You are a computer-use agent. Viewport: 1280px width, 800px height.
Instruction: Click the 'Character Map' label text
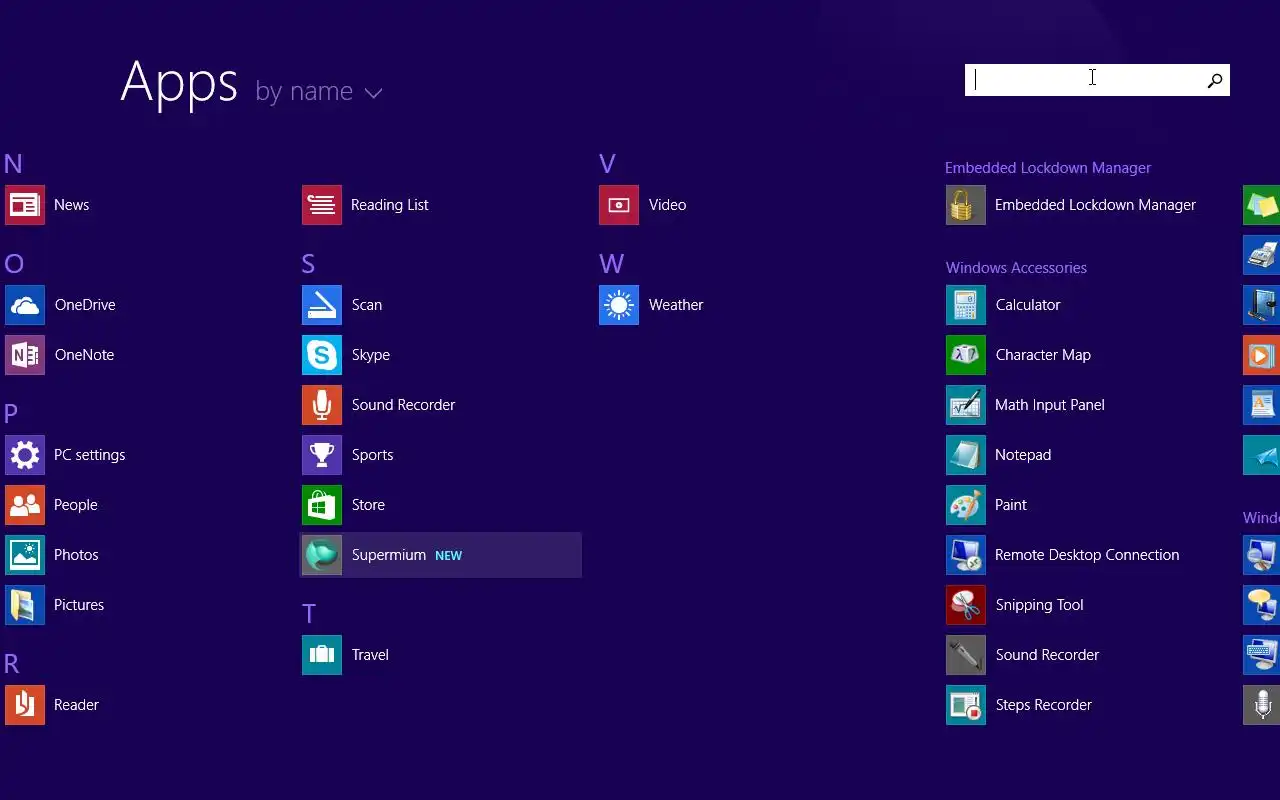1043,355
